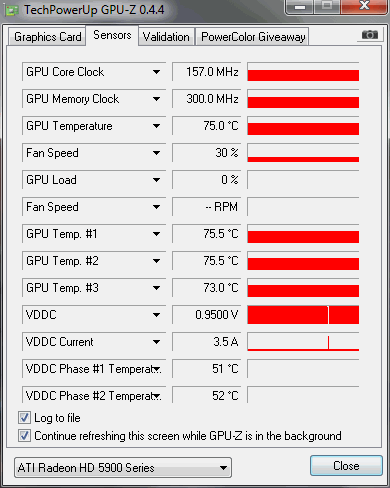
Task: Open the GPU Temperature sensor dropdown
Action: [156, 126]
